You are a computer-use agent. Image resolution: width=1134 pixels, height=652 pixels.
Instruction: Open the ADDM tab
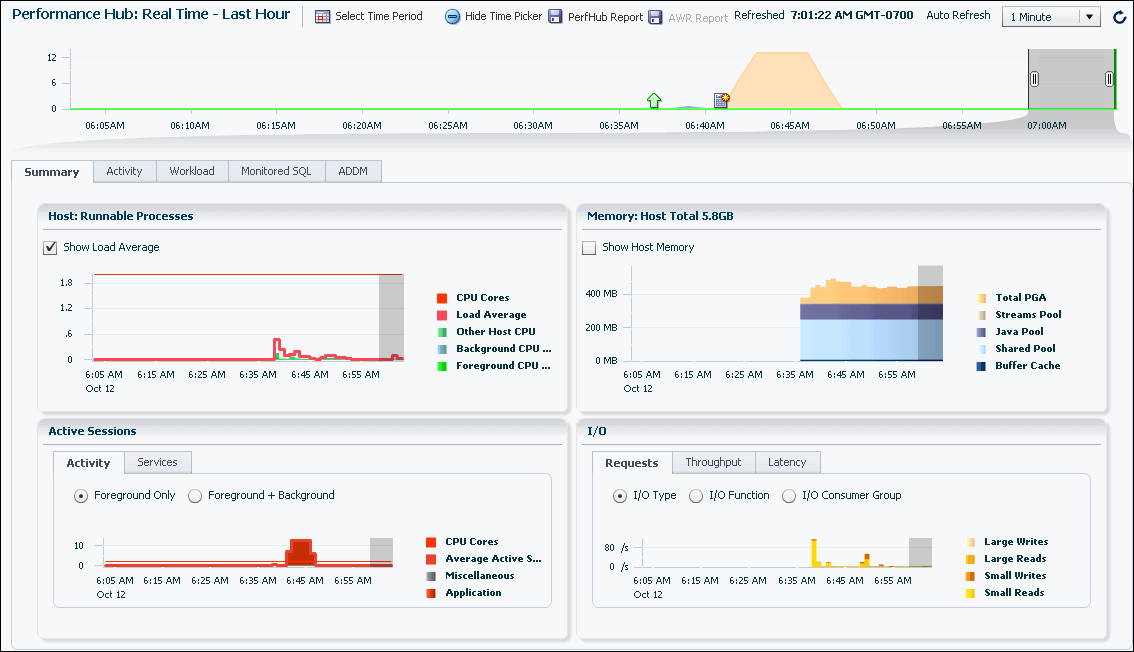tap(353, 171)
